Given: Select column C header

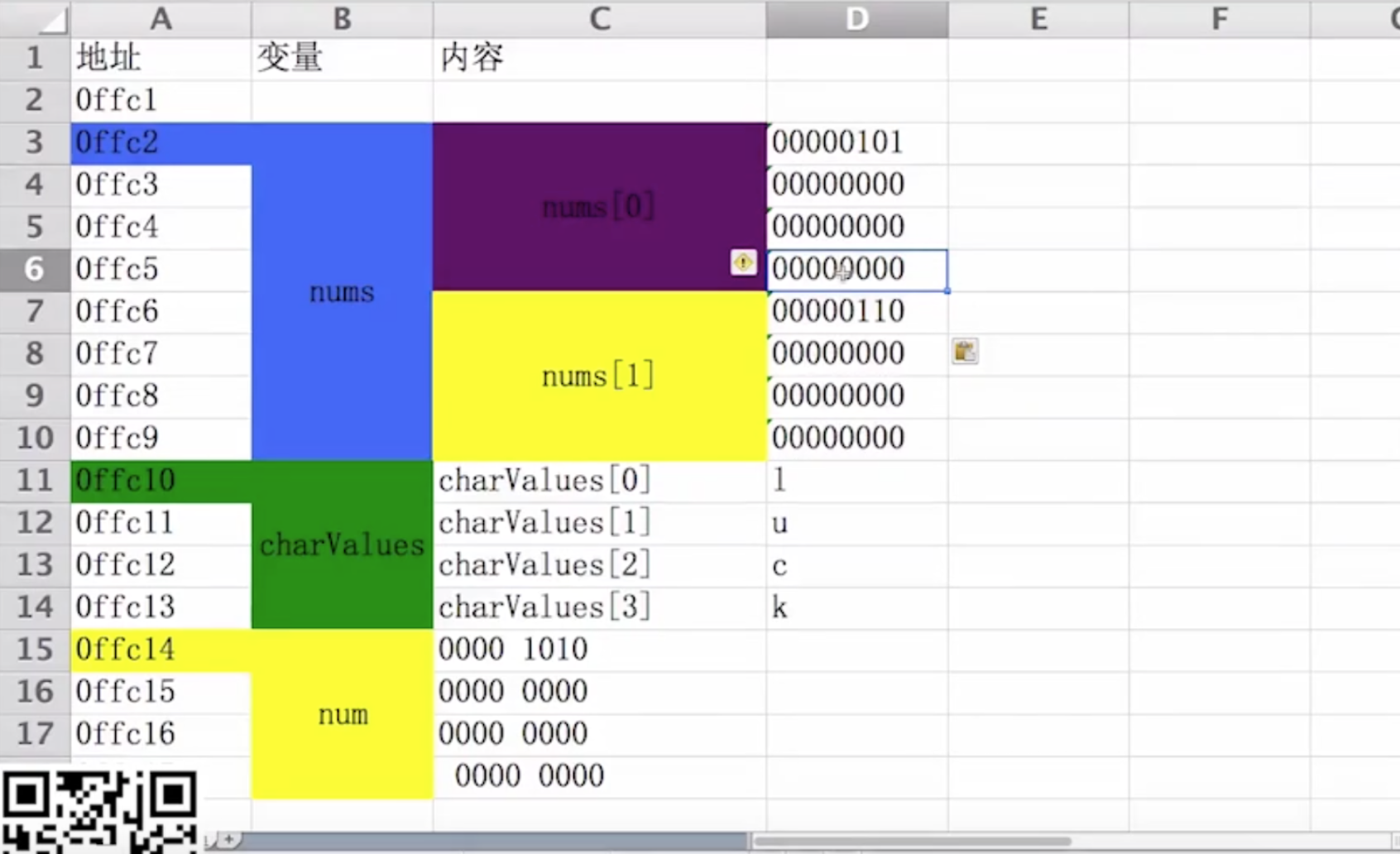Looking at the screenshot, I should coord(600,18).
